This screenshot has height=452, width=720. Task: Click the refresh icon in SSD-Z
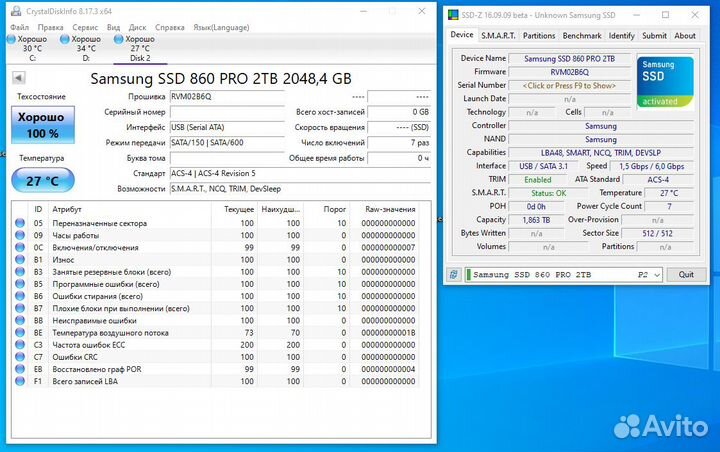(454, 275)
